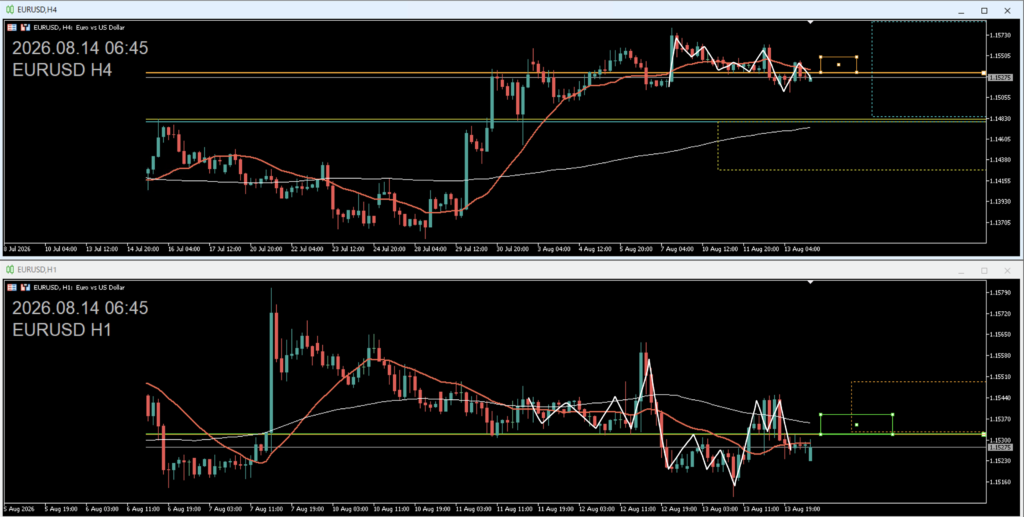Click the green horizontal line's right end handle
This screenshot has width=1024, height=517.
[984, 434]
